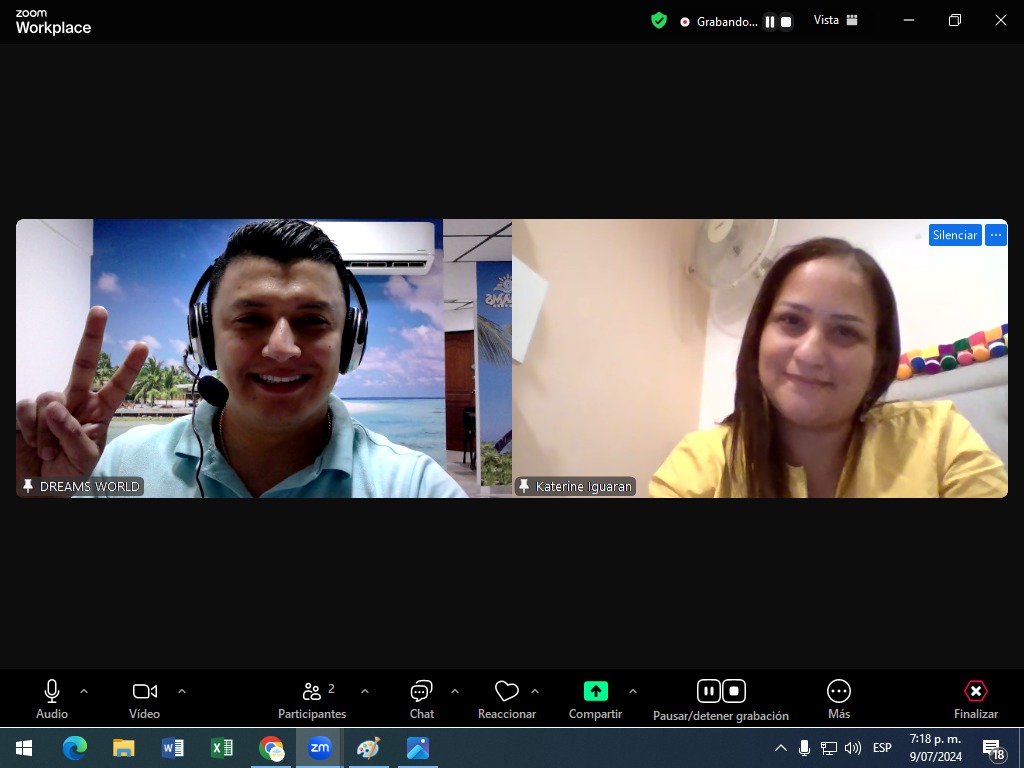Open network settings tray icon

(829, 748)
